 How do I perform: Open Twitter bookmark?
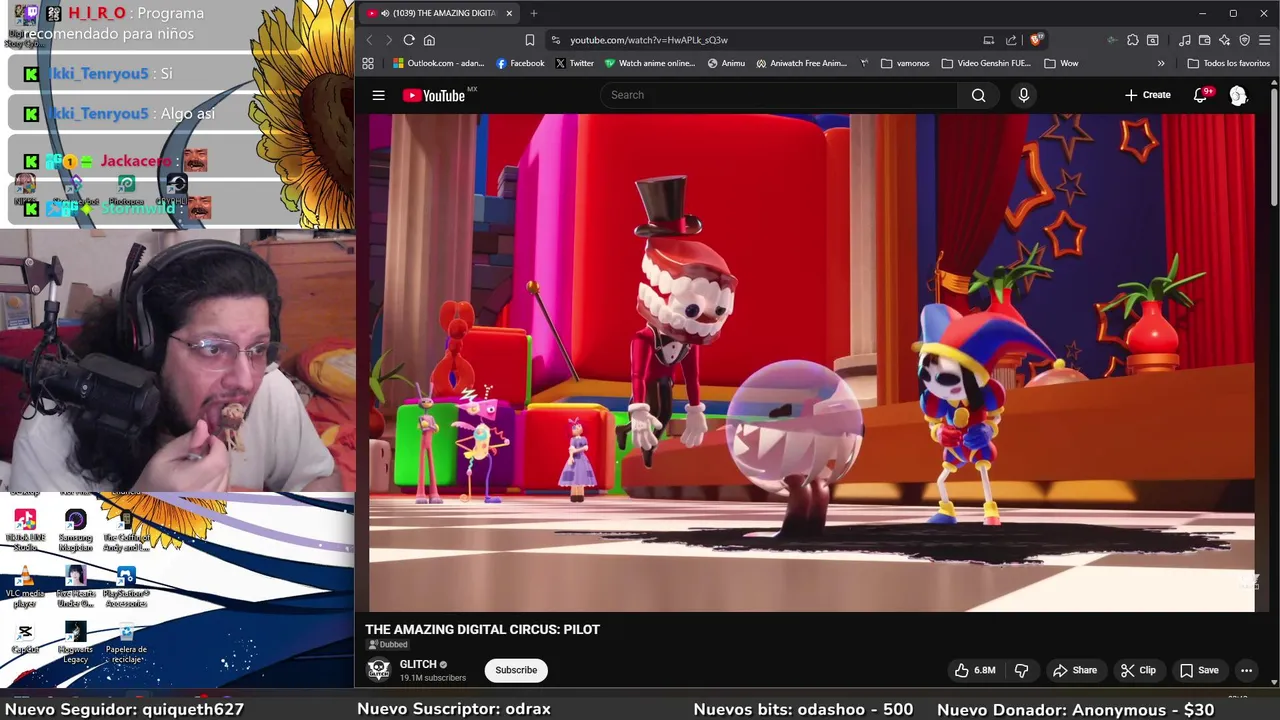tap(574, 63)
